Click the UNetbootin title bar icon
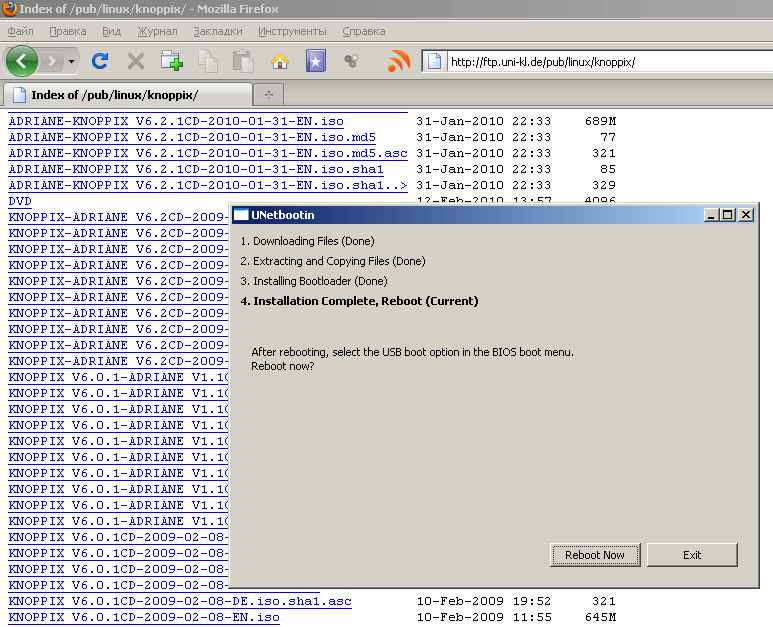This screenshot has height=627, width=773. point(241,215)
